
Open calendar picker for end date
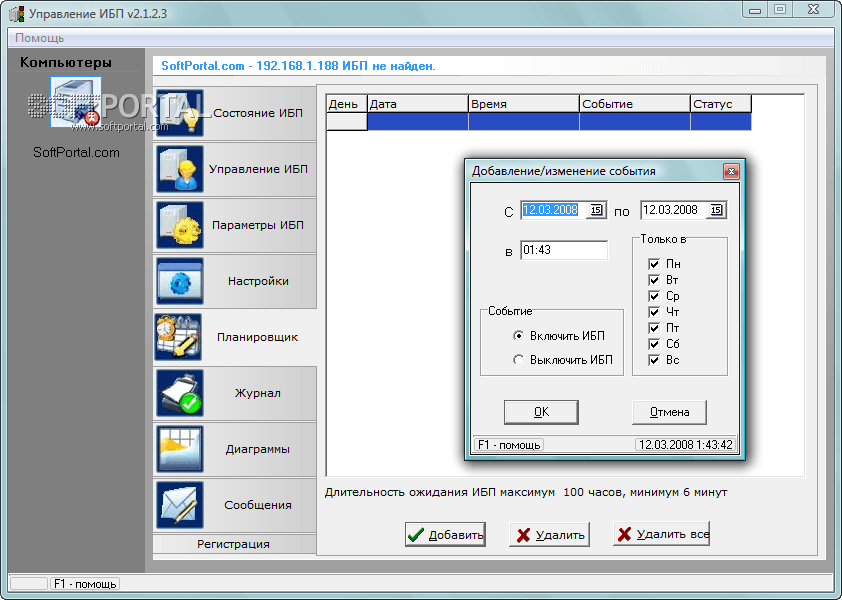click(716, 210)
